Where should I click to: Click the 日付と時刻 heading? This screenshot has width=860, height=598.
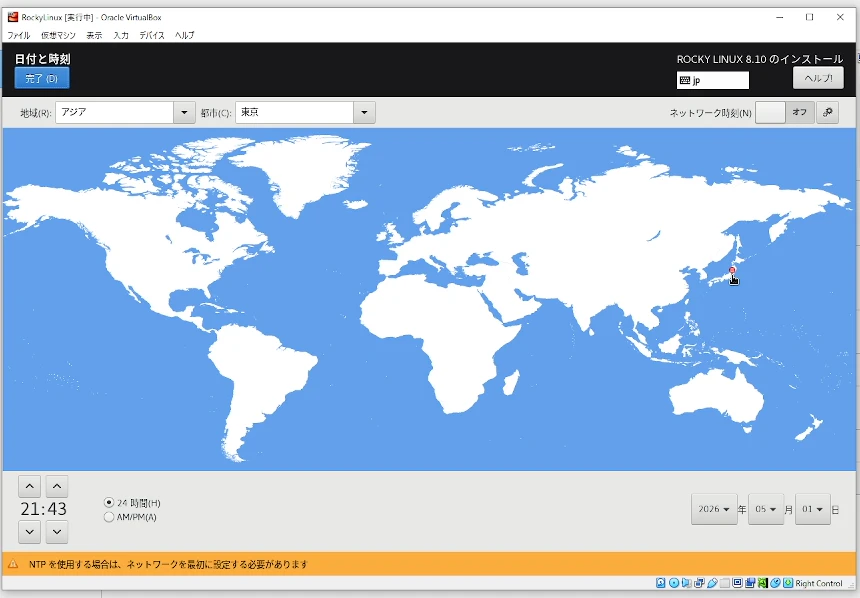[x=42, y=59]
